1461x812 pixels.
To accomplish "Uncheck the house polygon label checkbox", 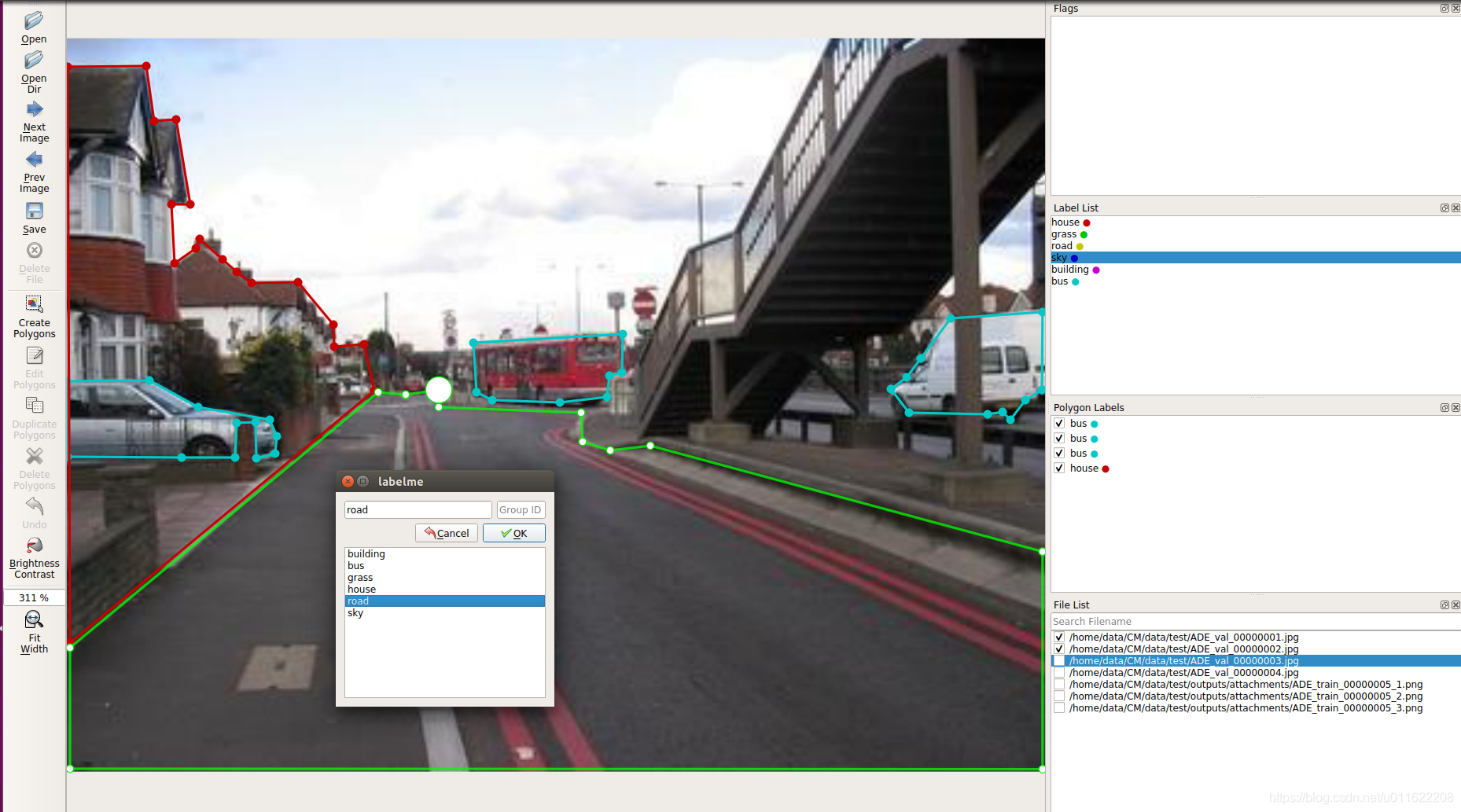I will [1059, 468].
